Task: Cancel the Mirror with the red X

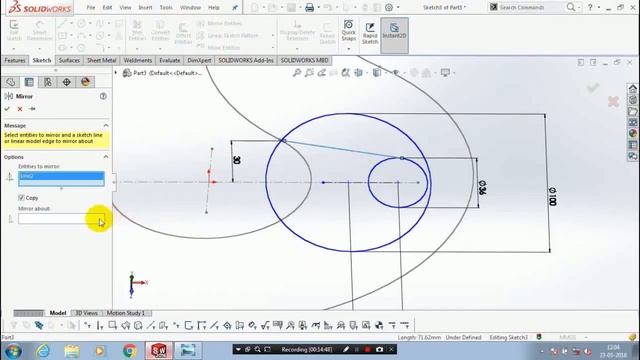Action: [20, 109]
